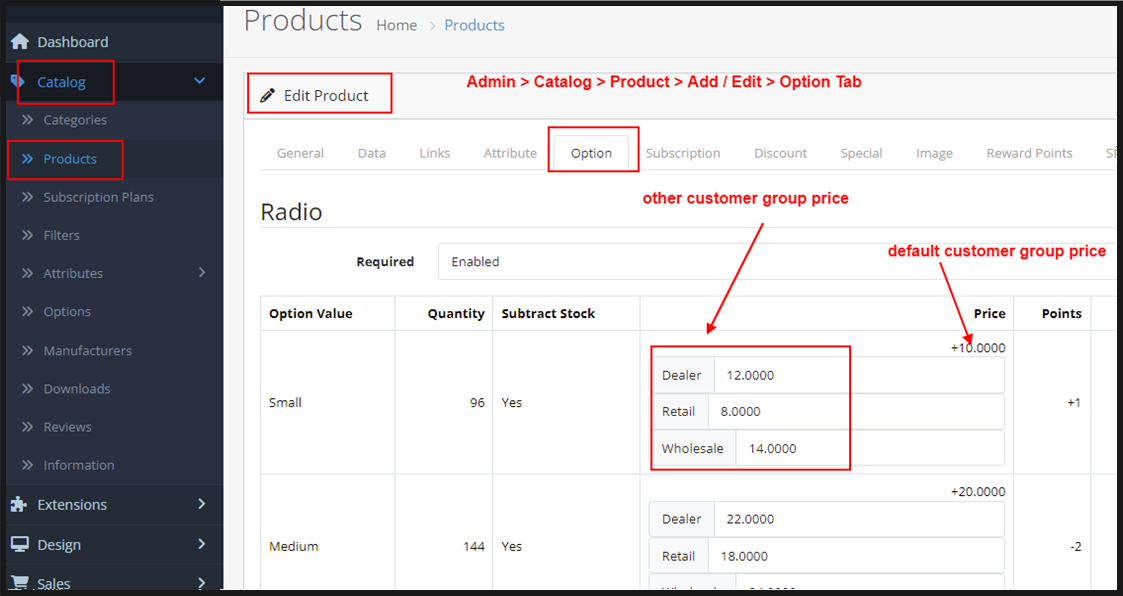Click the Extensions puzzle piece icon

pyautogui.click(x=19, y=504)
